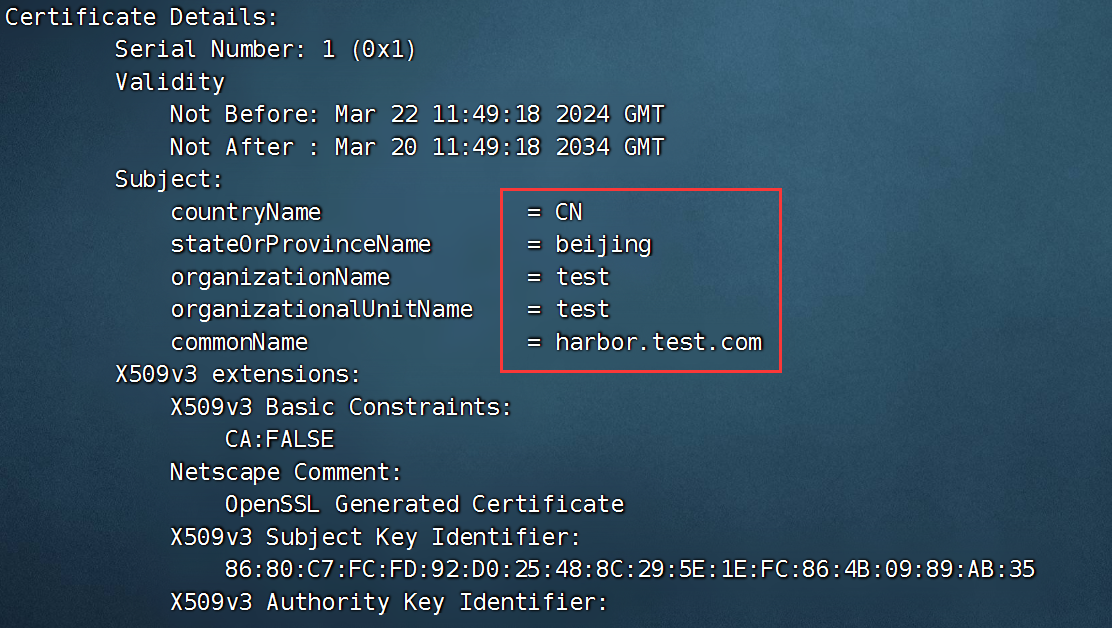Click the stateOrProvinceName field label
The width and height of the screenshot is (1112, 628).
tap(301, 244)
